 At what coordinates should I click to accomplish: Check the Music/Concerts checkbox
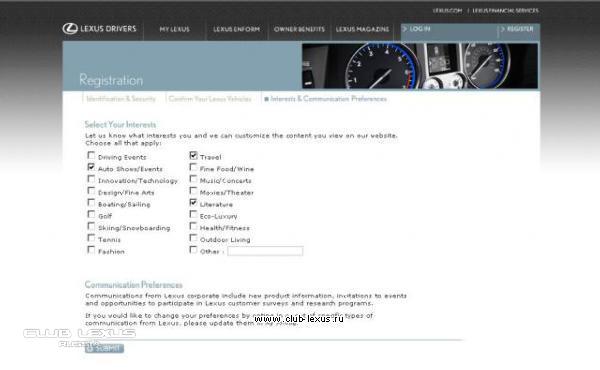click(x=193, y=179)
